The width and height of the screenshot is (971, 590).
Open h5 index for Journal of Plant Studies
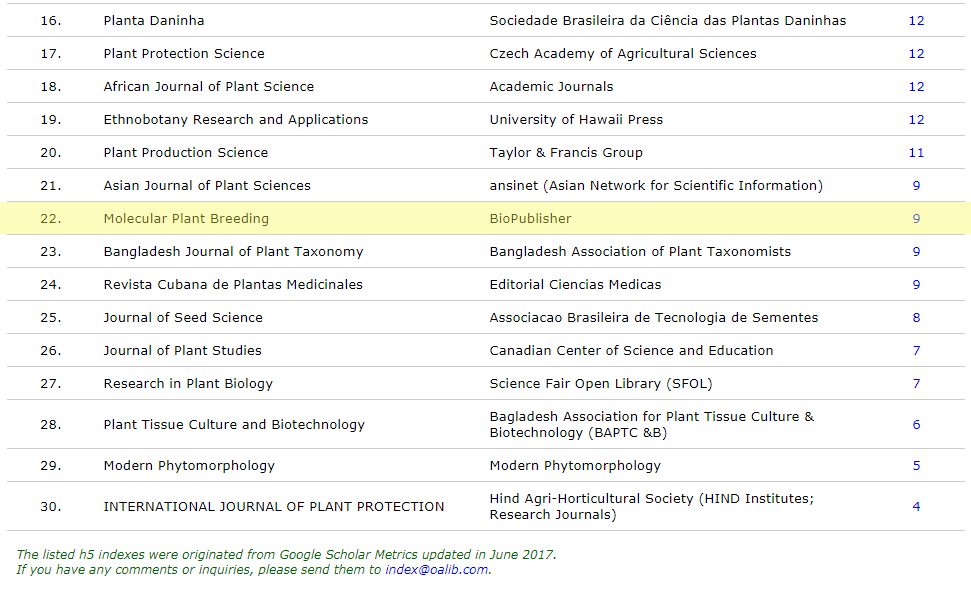coord(916,351)
